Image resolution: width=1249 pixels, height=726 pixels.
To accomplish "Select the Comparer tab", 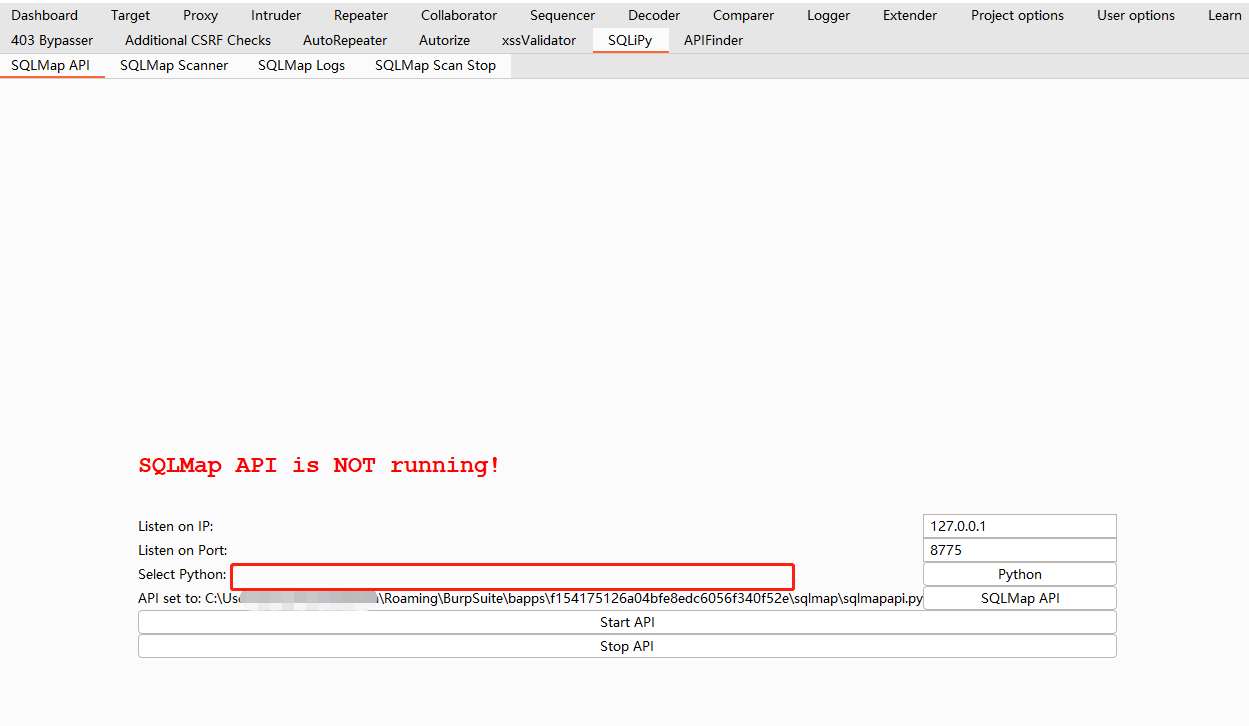I will click(743, 15).
